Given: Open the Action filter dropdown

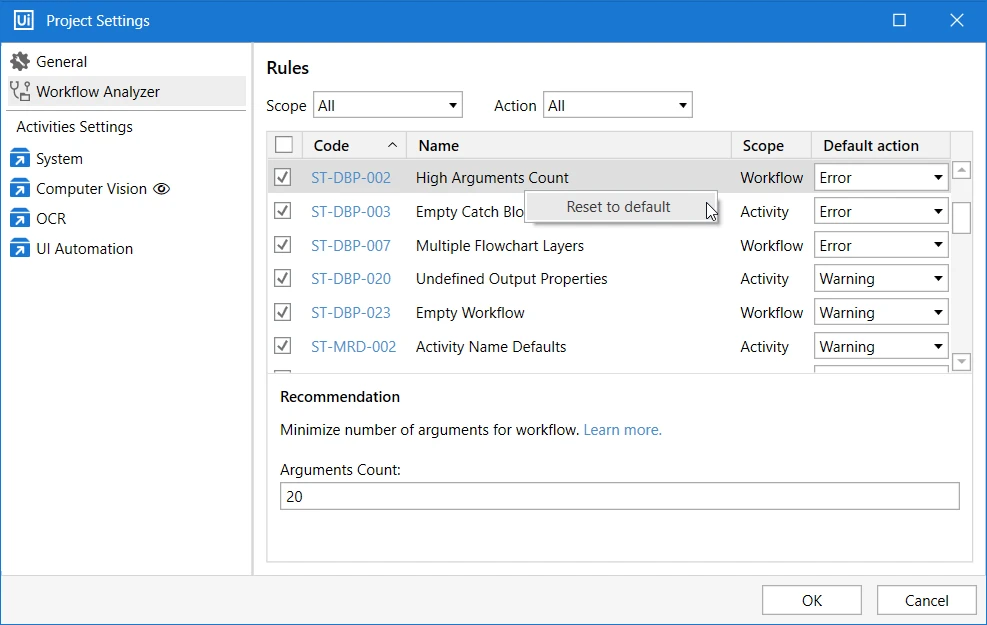Looking at the screenshot, I should coord(618,105).
